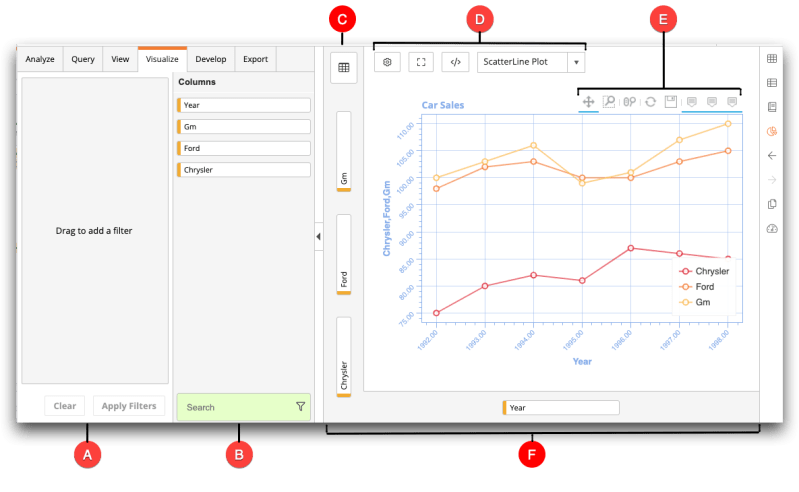The width and height of the screenshot is (799, 492).
Task: Click the Reset chart icon
Action: (650, 102)
